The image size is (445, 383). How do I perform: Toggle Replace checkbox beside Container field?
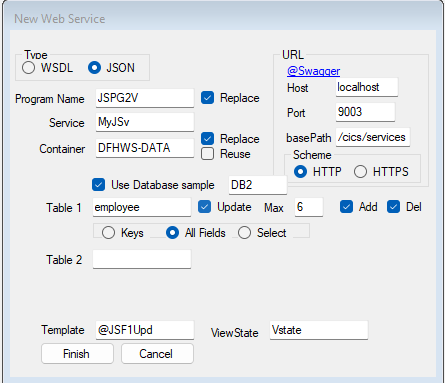[x=207, y=138]
